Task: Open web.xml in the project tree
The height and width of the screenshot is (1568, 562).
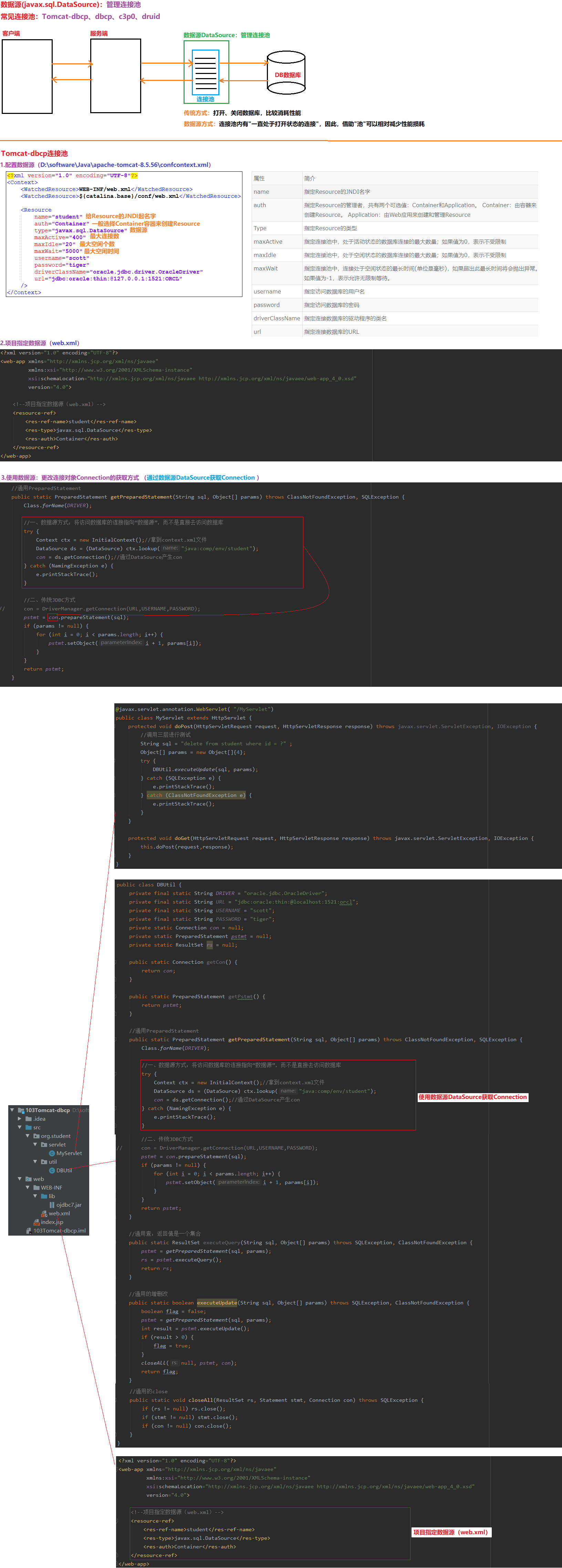Action: 59,1213
